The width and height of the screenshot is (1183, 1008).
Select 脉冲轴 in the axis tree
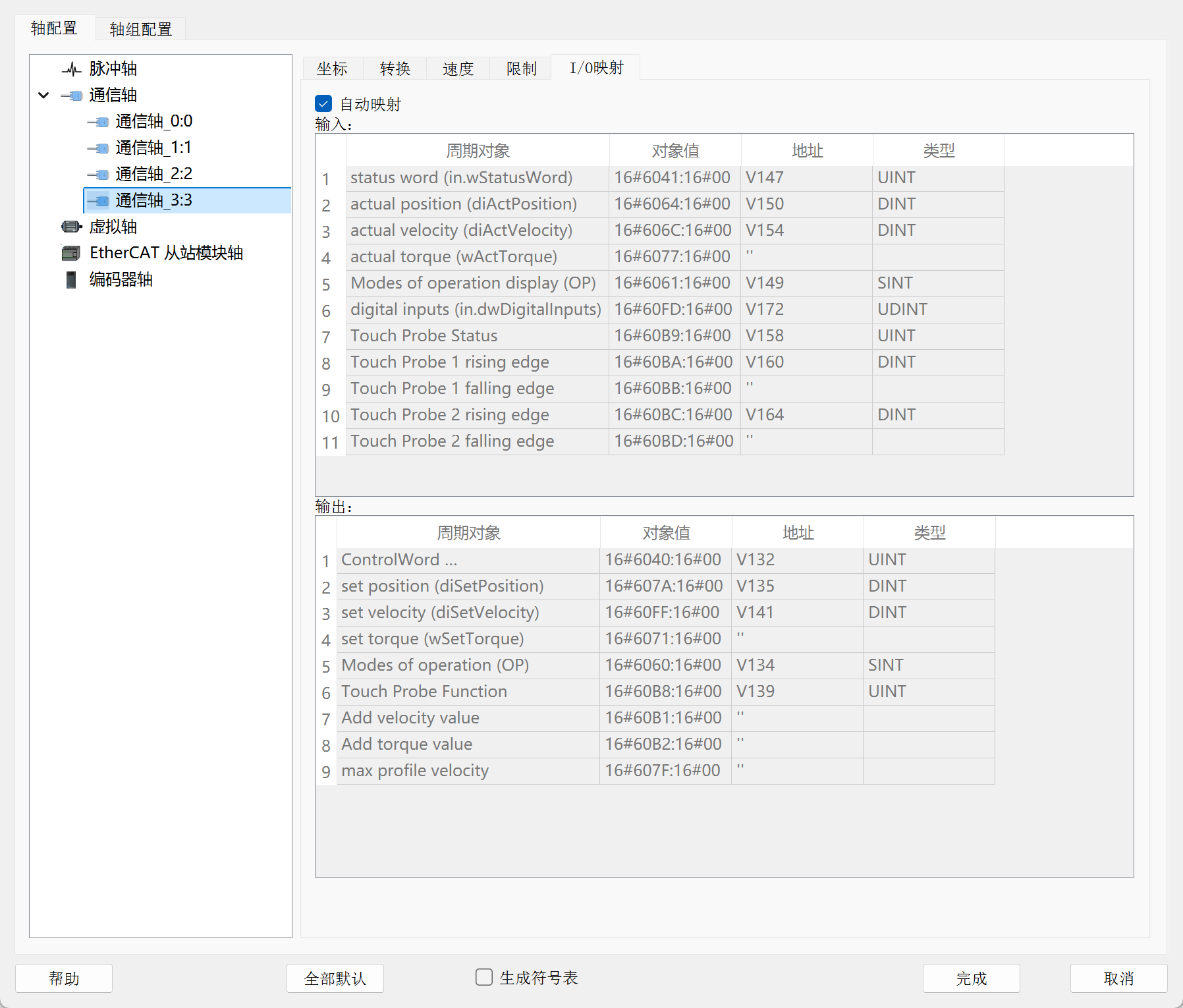[x=113, y=69]
